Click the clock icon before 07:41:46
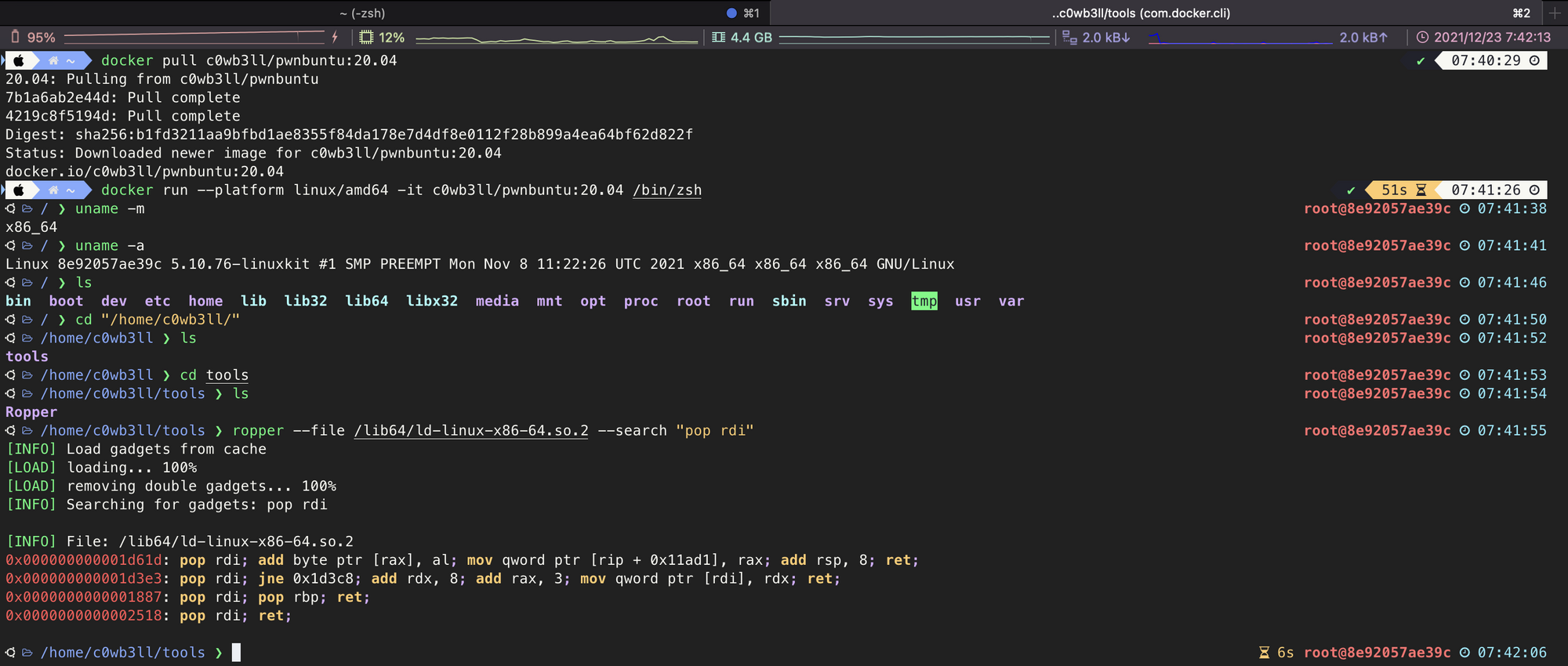 (1465, 282)
